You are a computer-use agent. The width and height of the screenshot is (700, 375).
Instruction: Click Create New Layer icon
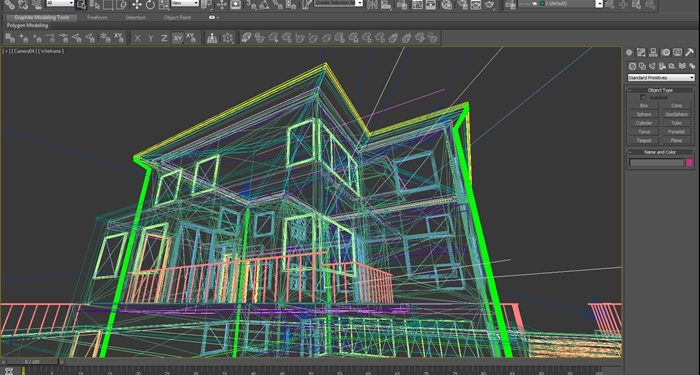[x=609, y=4]
